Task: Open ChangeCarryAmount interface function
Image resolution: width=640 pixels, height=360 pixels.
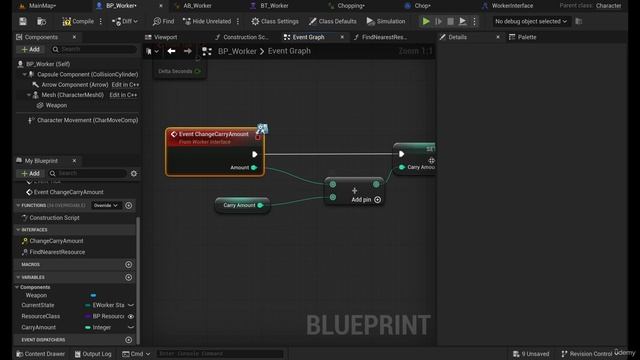Action: 56,241
